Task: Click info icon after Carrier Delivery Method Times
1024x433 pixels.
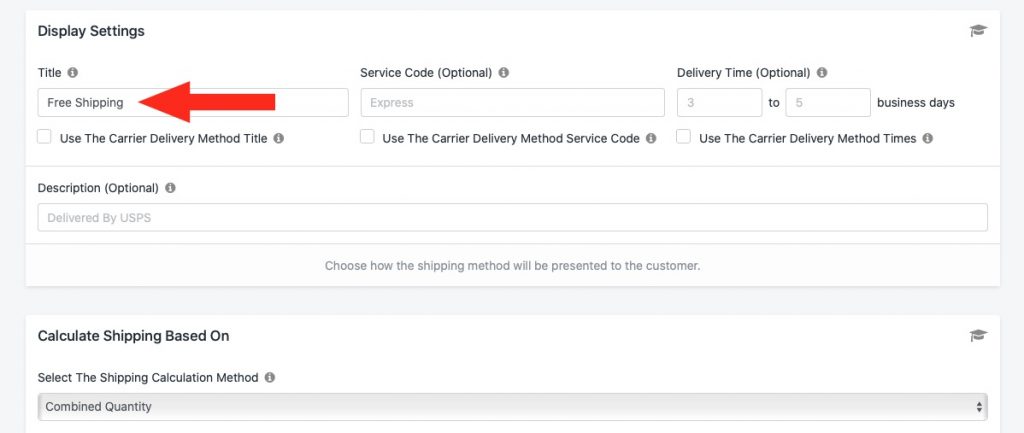Action: (928, 138)
